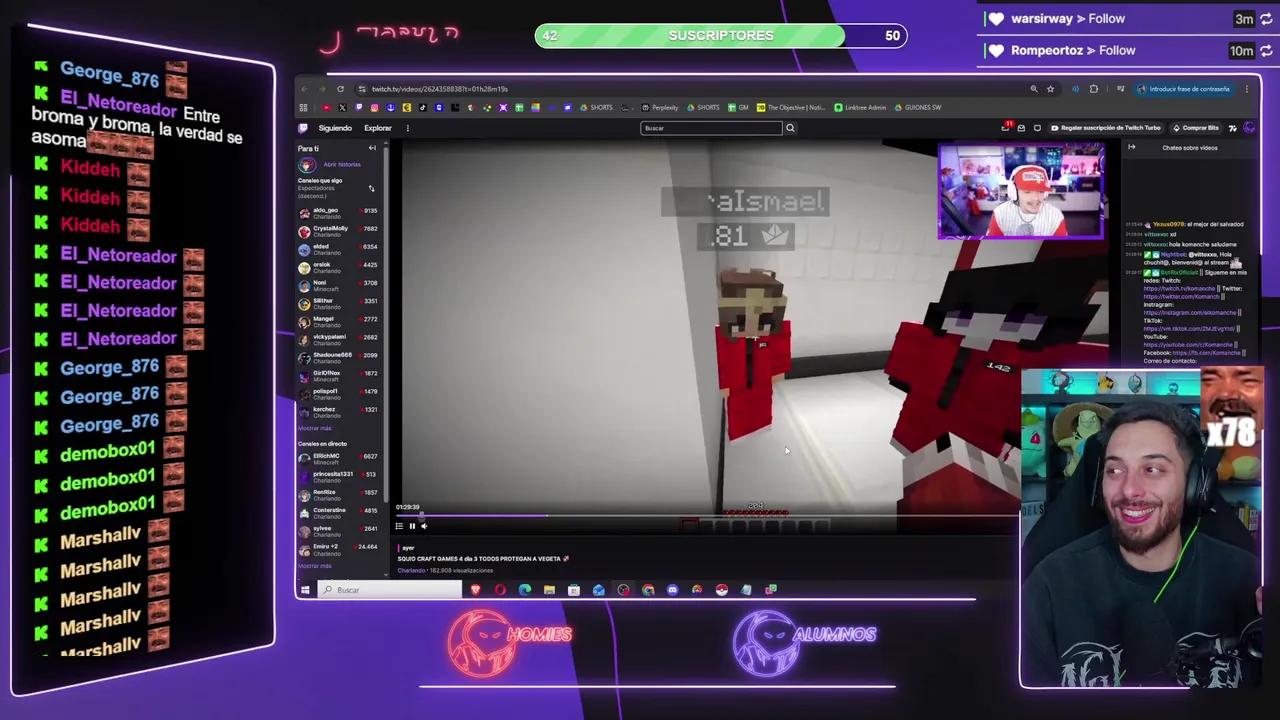1280x720 pixels.
Task: Open Microsoft Edge from taskbar
Action: click(525, 590)
